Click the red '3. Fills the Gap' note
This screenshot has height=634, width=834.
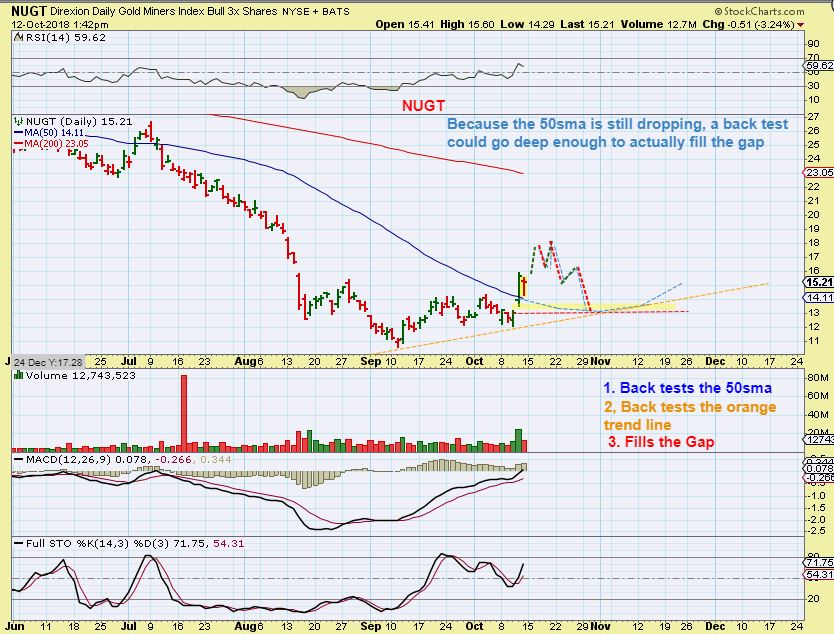click(x=661, y=442)
